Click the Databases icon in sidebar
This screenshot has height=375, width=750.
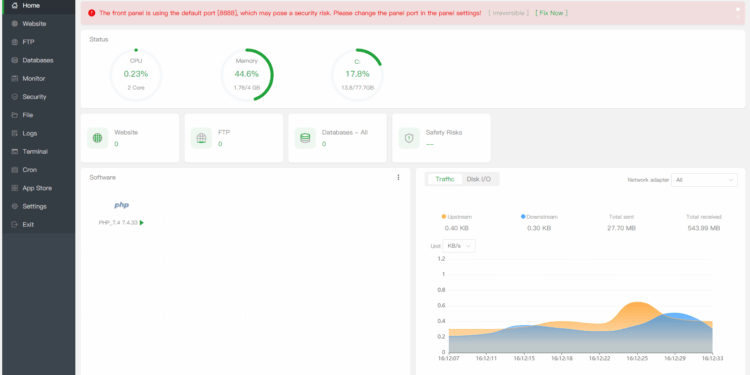(14, 60)
